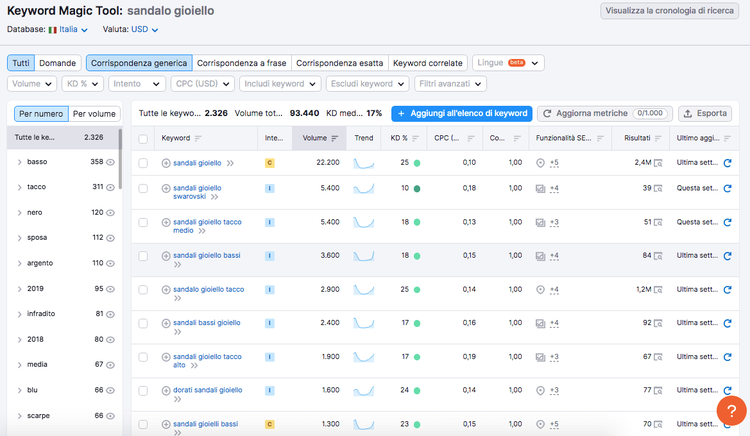The height and width of the screenshot is (436, 750).
Task: Add dorati sandali gioiello via plus icon
Action: [x=166, y=391]
